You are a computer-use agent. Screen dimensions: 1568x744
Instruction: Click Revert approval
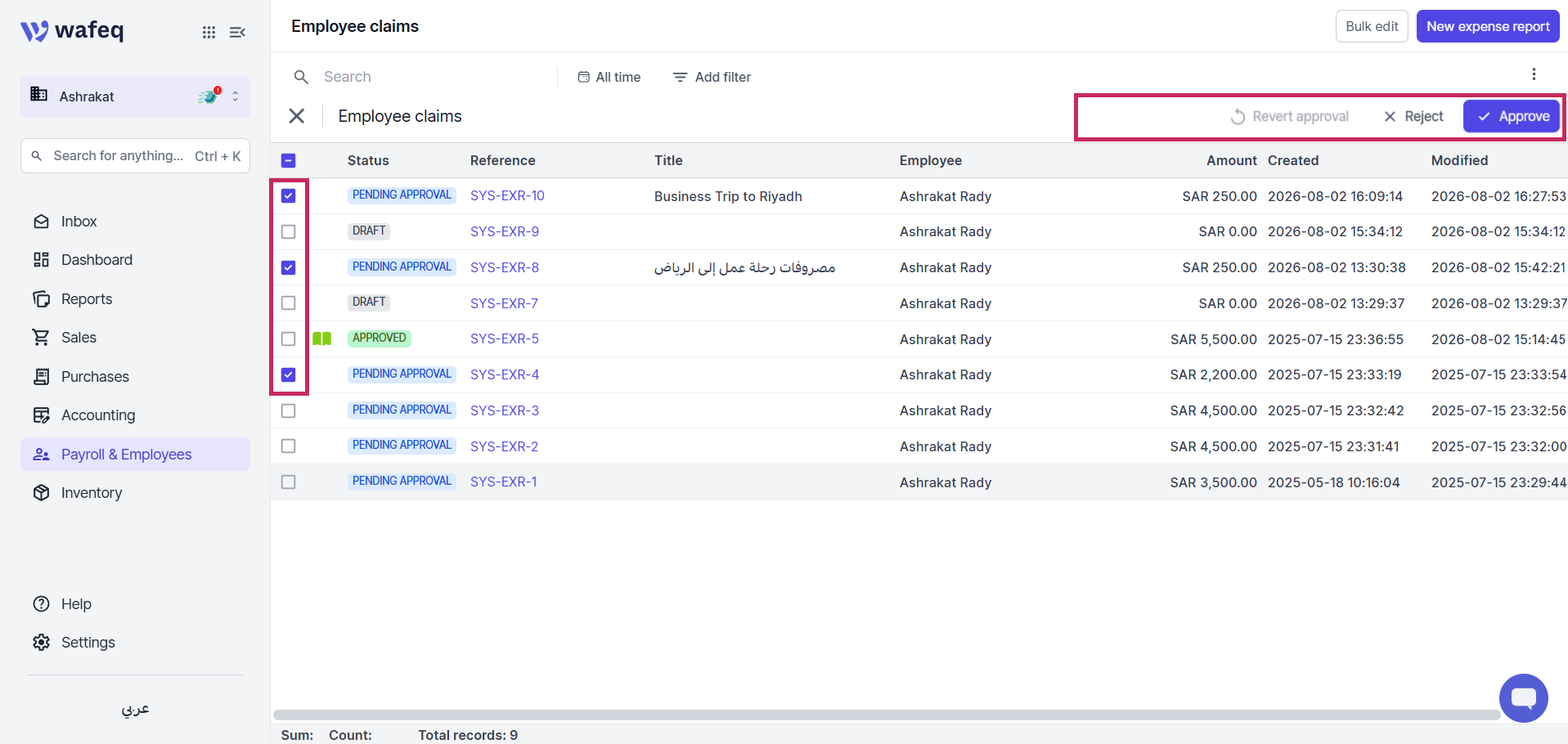coord(1289,116)
